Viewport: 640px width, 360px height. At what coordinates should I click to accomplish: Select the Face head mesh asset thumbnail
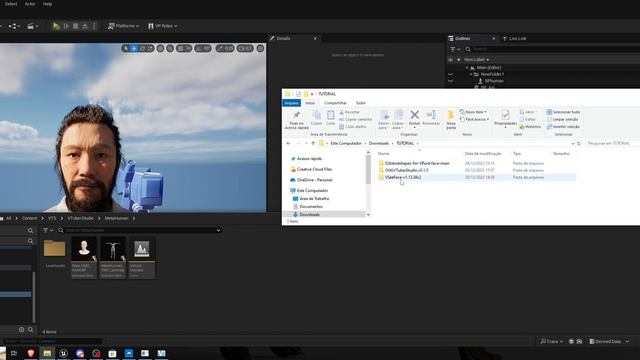pyautogui.click(x=84, y=249)
